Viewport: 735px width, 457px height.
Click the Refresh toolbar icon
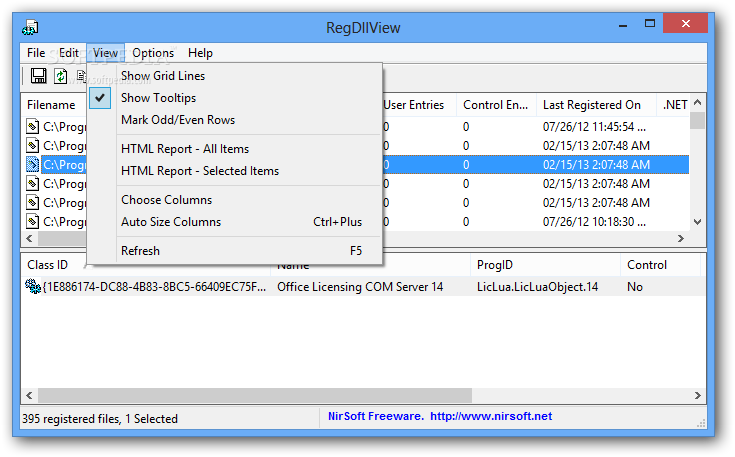pyautogui.click(x=60, y=75)
